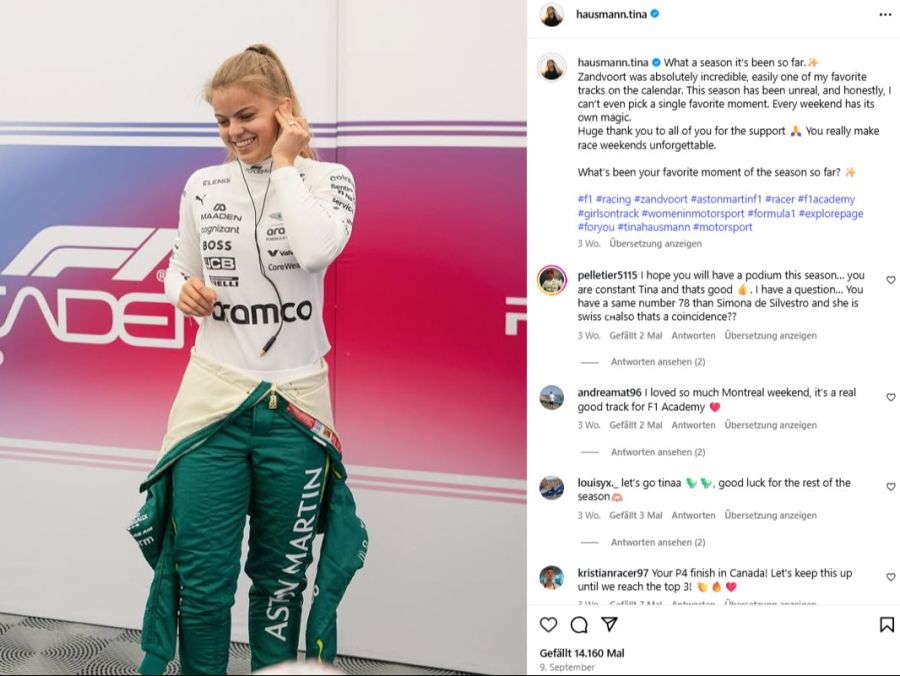
Task: Share the post via the paper plane icon
Action: [x=609, y=624]
